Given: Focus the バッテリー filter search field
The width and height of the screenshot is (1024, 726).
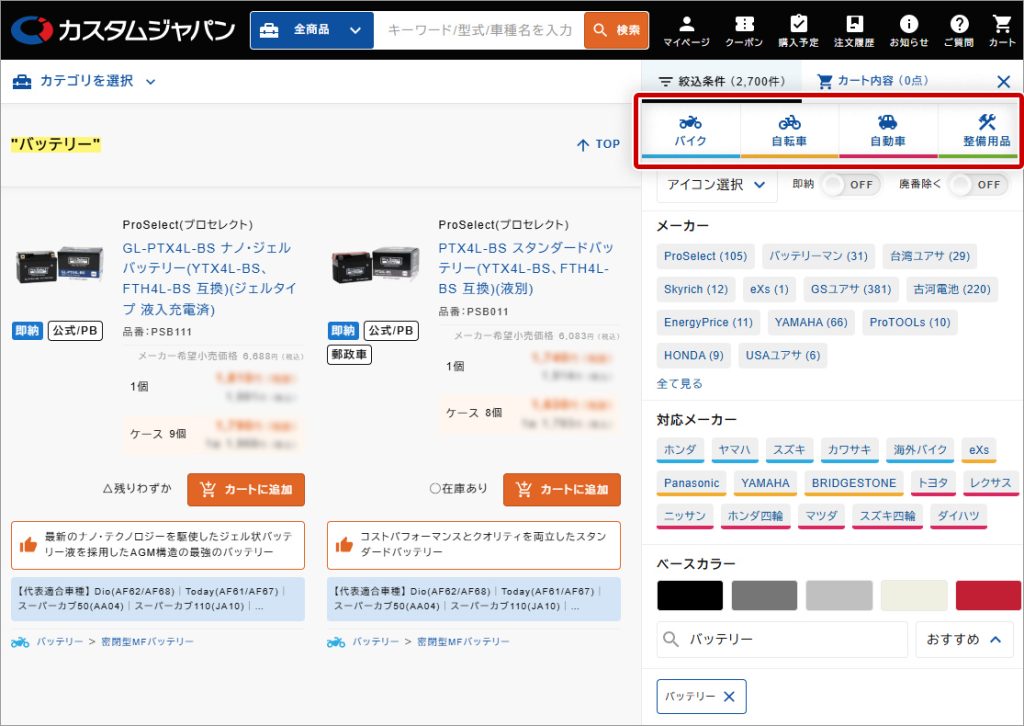Looking at the screenshot, I should click(x=782, y=639).
